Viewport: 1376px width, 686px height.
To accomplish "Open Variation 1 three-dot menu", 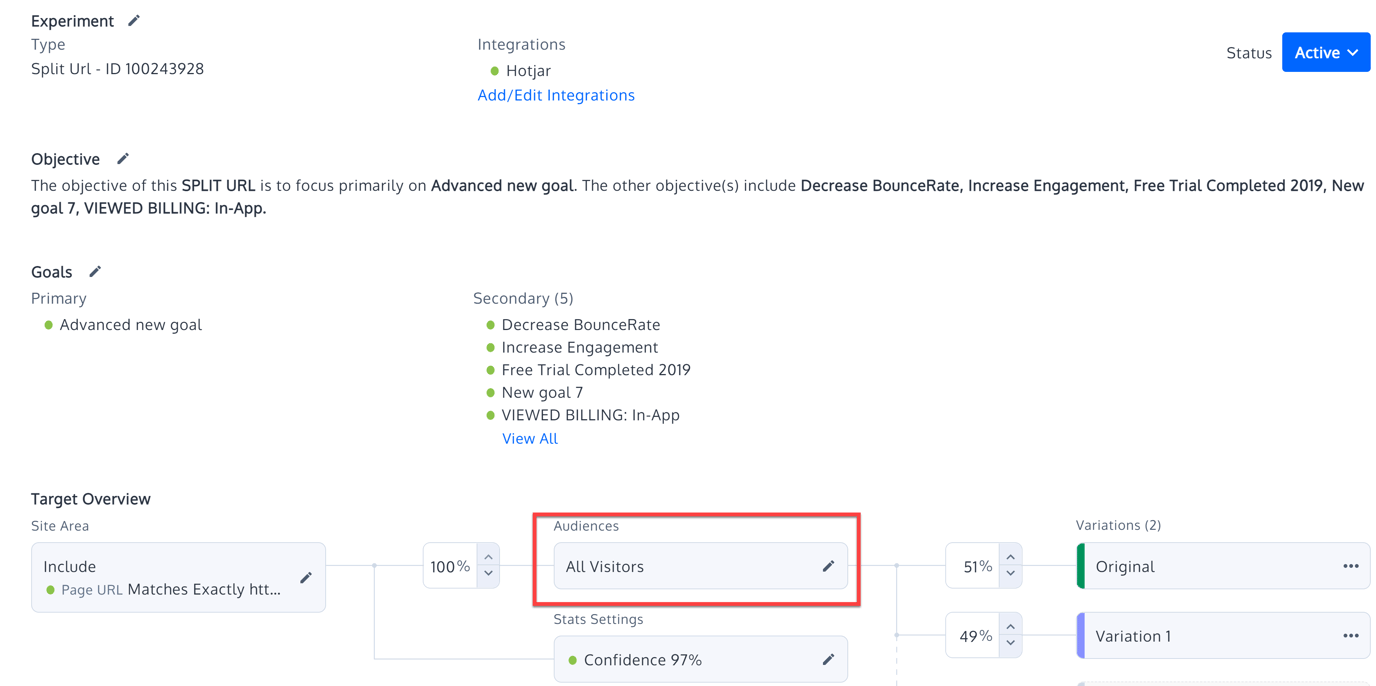I will (x=1350, y=636).
